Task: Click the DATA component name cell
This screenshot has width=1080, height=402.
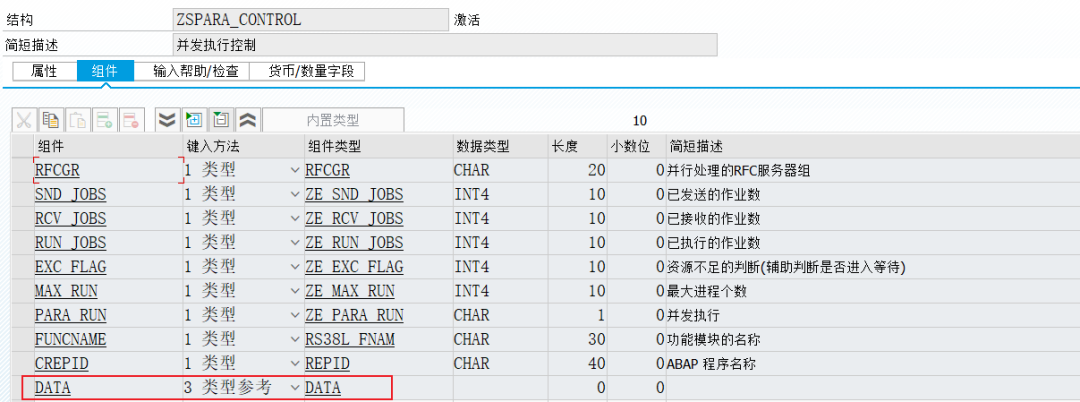Action: click(x=108, y=388)
